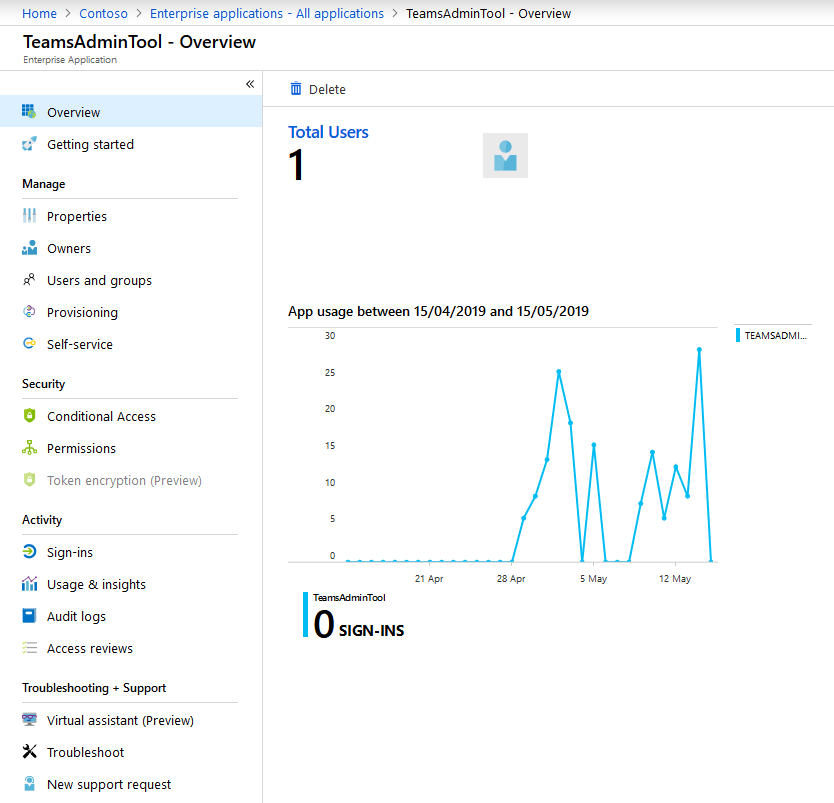This screenshot has width=834, height=803.
Task: Click the TEAMSADMI... legend entry
Action: pyautogui.click(x=771, y=335)
